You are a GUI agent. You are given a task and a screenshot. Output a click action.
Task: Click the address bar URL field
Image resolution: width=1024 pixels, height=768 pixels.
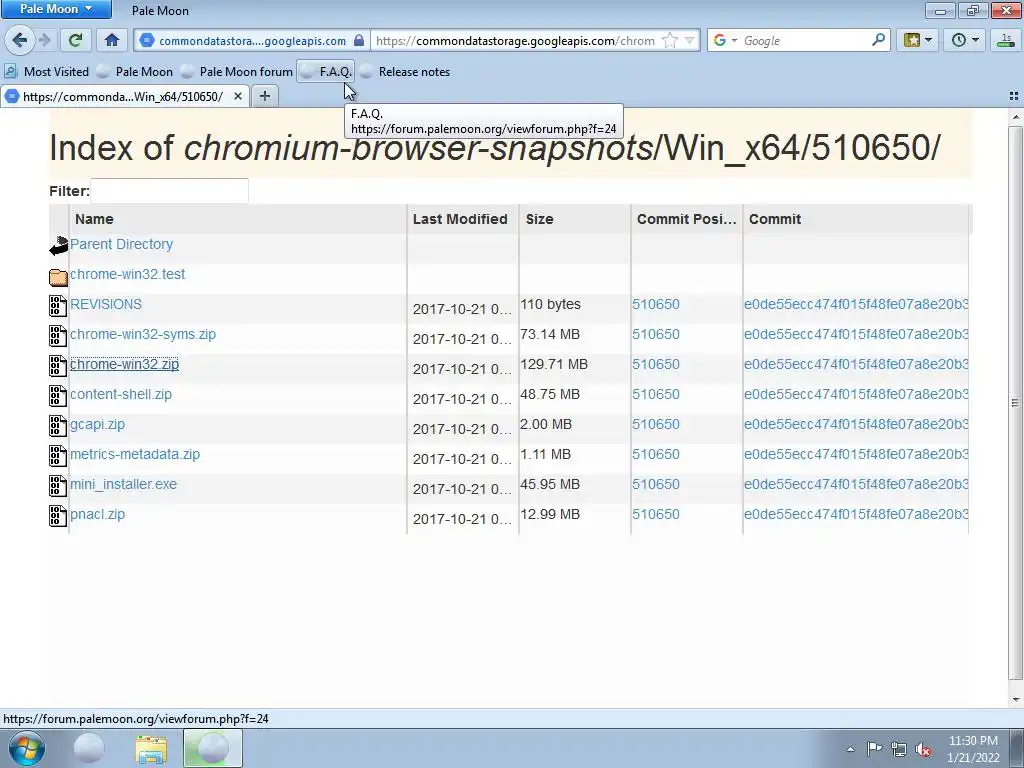click(515, 40)
